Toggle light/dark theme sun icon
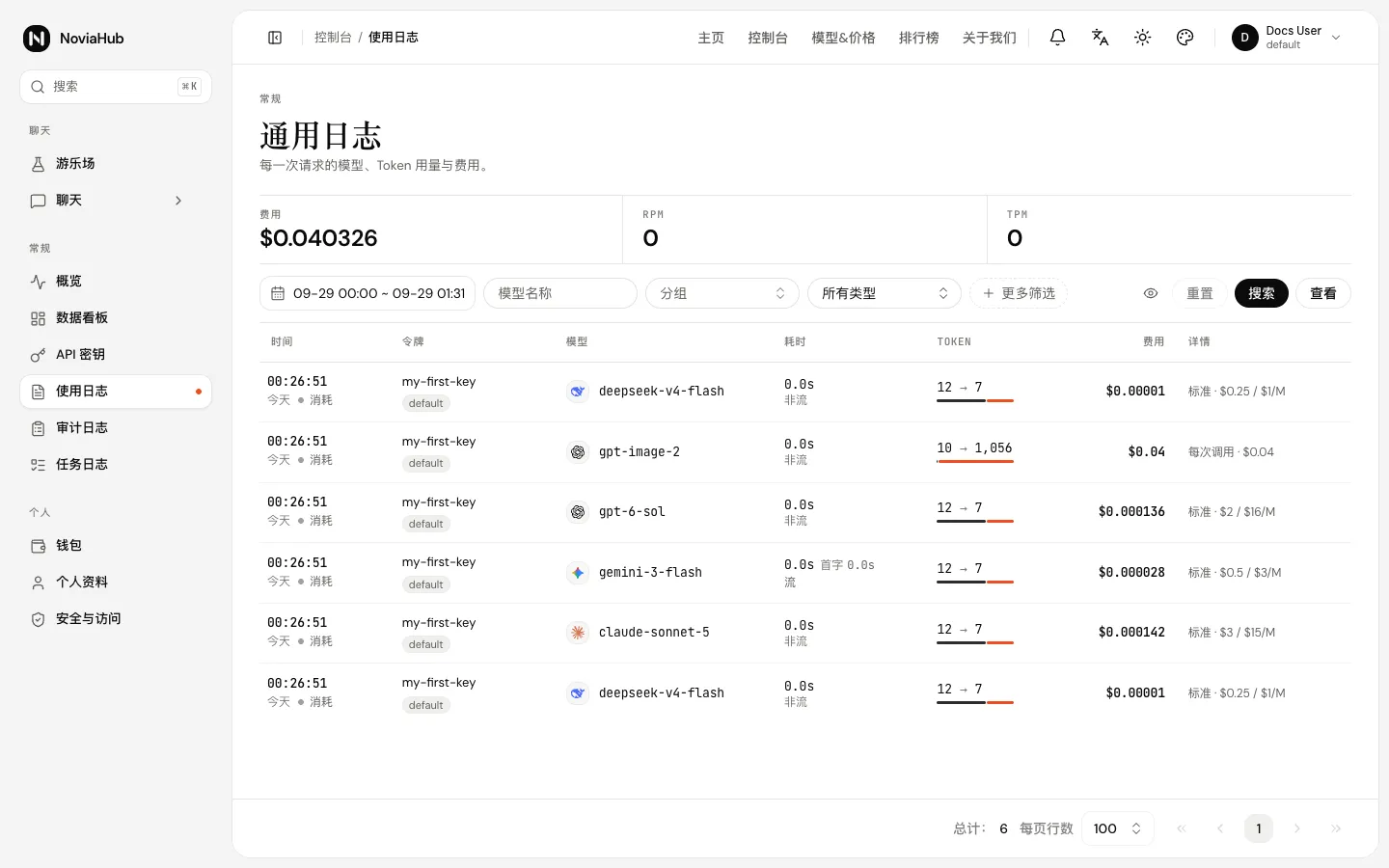This screenshot has width=1389, height=868. tap(1142, 38)
